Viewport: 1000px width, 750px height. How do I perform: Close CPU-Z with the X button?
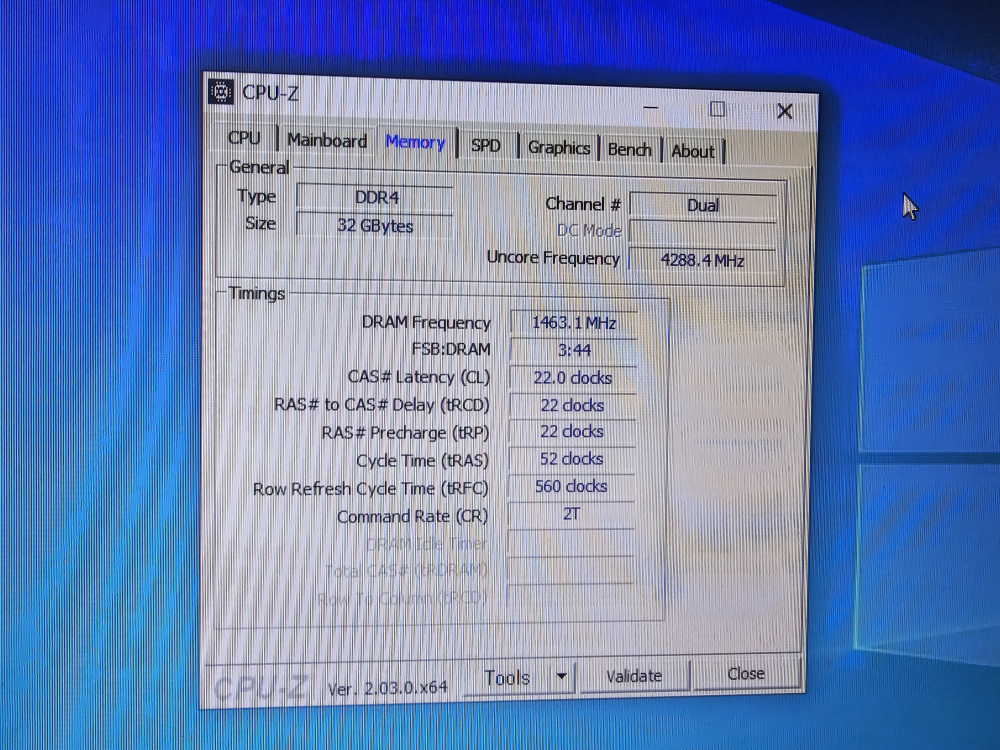click(x=784, y=112)
